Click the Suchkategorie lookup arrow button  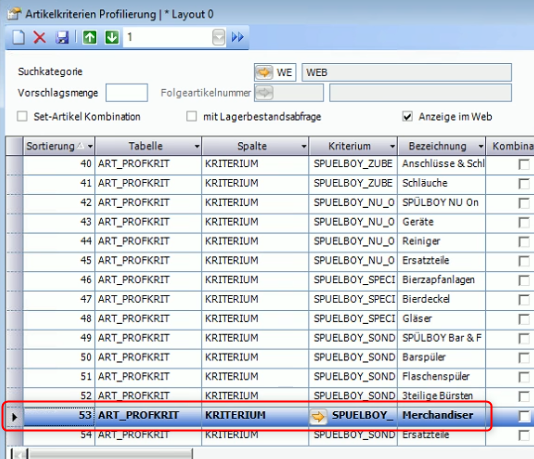(264, 72)
